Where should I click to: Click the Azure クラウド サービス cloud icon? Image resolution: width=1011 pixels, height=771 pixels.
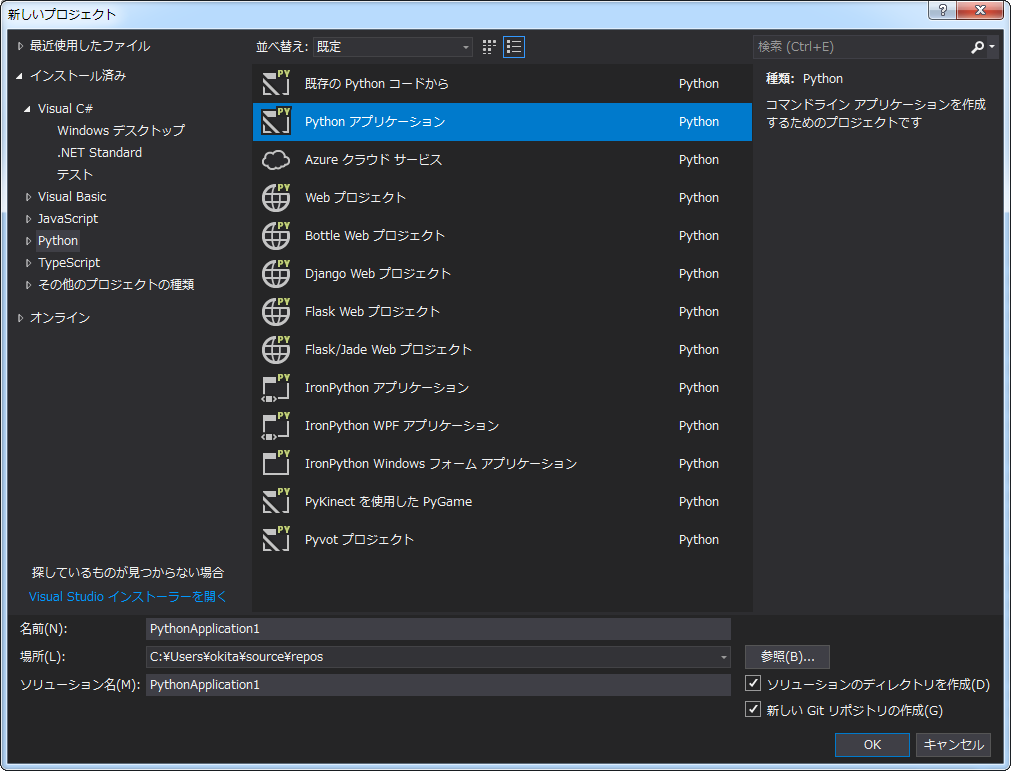pos(276,160)
